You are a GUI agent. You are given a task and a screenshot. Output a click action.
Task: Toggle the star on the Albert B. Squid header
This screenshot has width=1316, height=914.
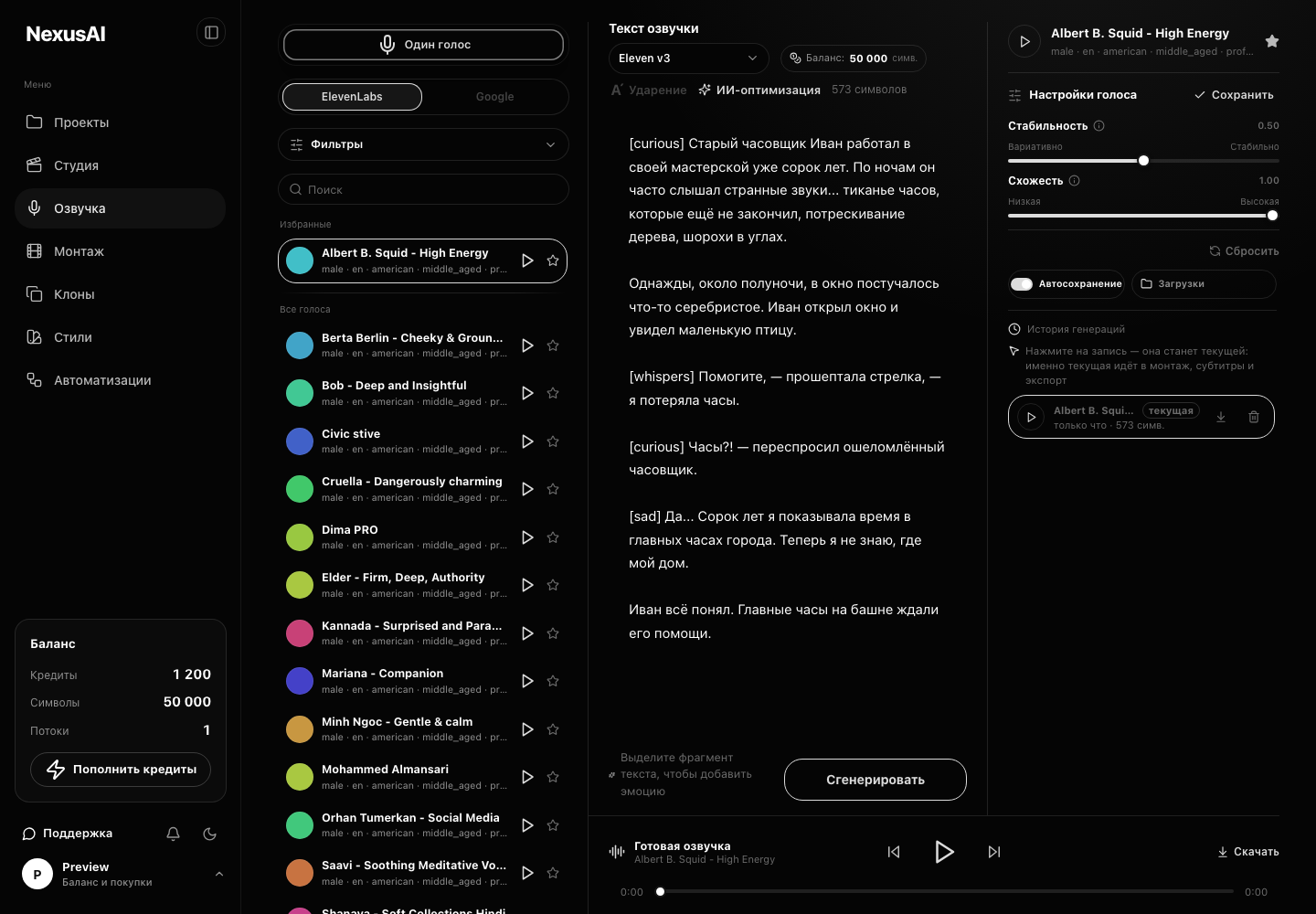[x=1271, y=41]
